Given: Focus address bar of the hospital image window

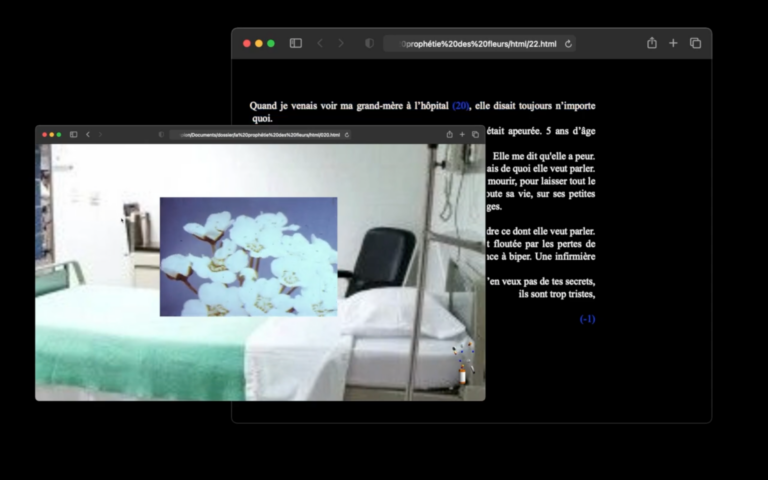Looking at the screenshot, I should click(x=255, y=134).
